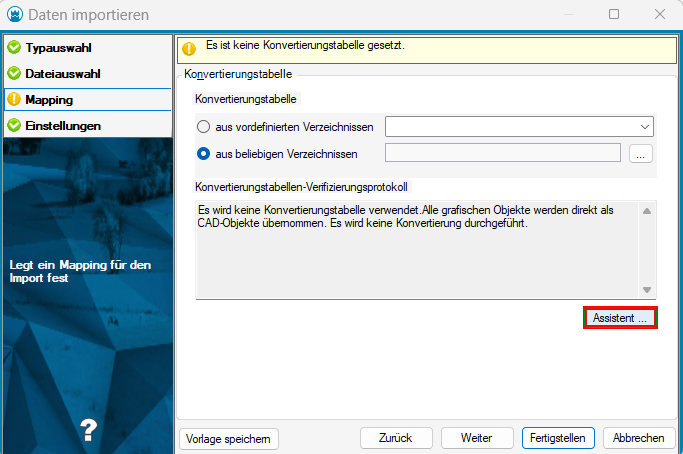
Task: Launch the Assistent wizard
Action: 619,317
